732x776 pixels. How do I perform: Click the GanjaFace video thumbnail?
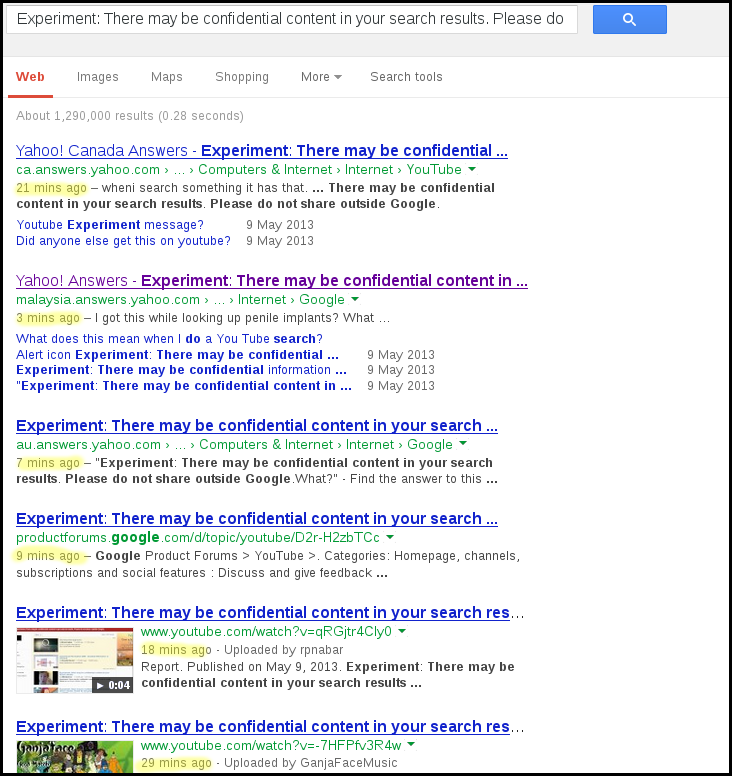click(75, 757)
